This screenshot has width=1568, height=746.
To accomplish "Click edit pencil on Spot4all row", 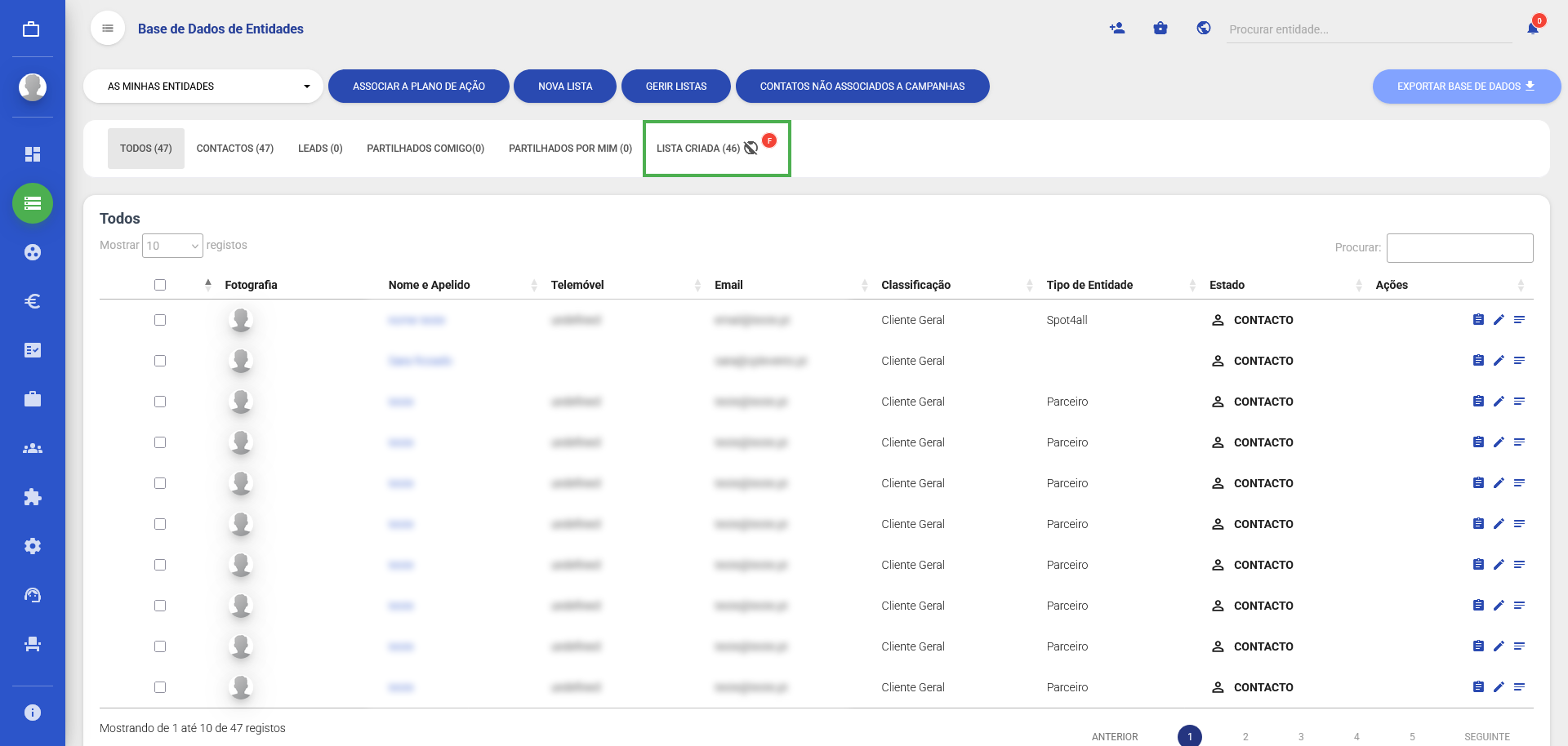I will click(x=1499, y=320).
